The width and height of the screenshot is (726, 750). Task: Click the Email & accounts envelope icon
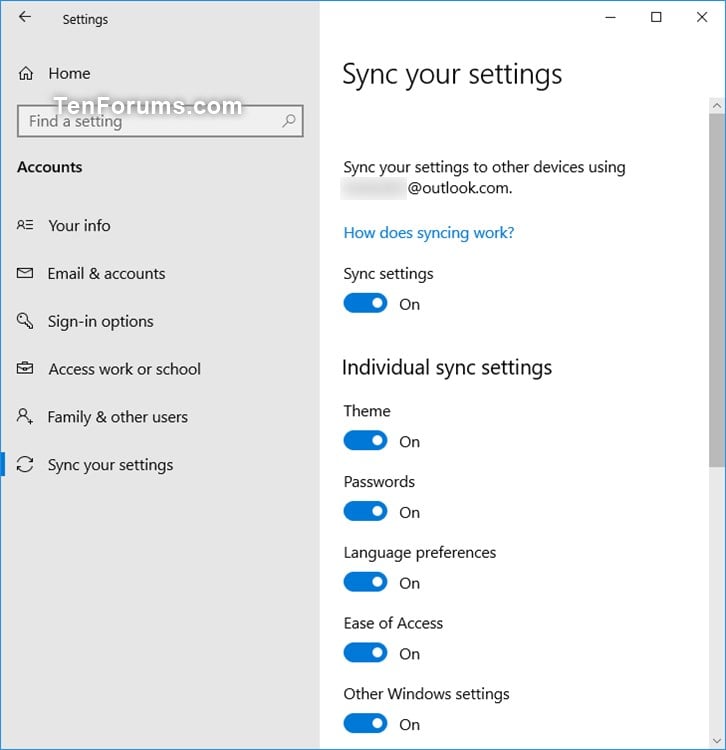[x=25, y=273]
